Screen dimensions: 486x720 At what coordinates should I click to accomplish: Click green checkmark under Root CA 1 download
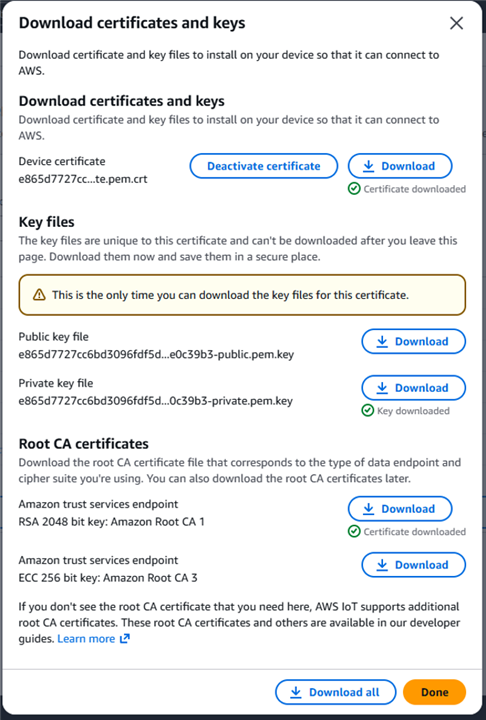[354, 532]
